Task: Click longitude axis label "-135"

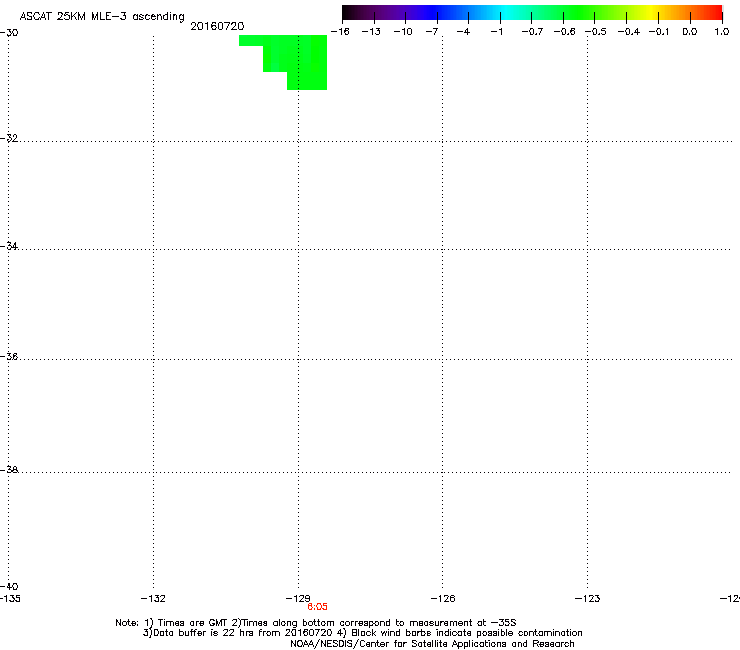Action: pyautogui.click(x=10, y=599)
